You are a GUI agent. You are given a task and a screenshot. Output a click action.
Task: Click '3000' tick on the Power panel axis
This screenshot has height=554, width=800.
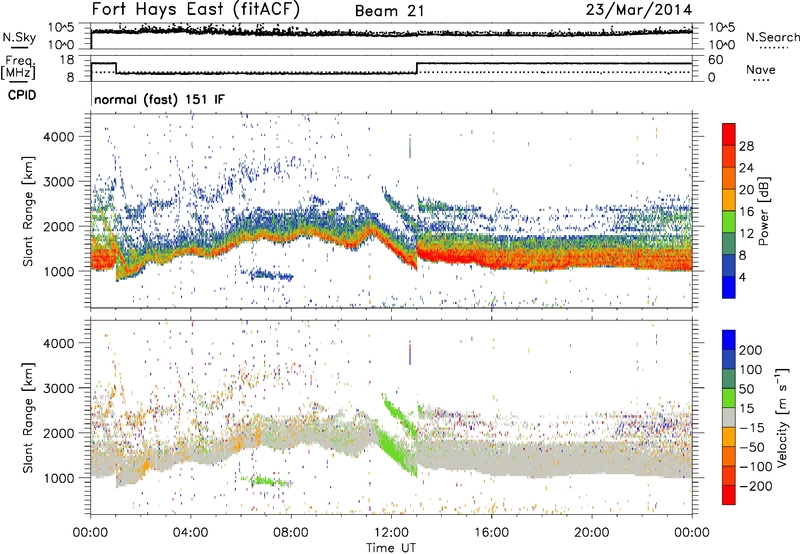[58, 182]
